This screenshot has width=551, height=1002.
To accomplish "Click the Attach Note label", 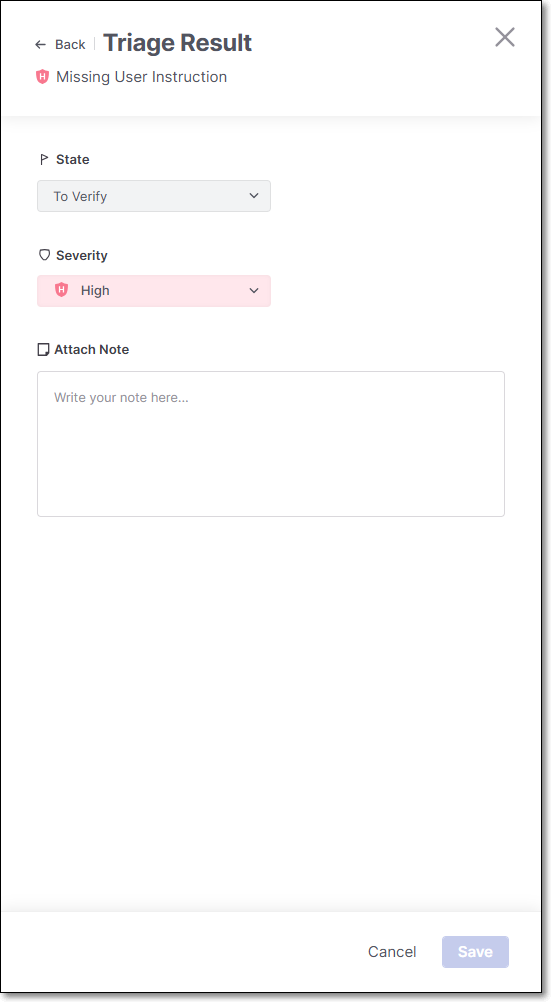I will click(91, 350).
